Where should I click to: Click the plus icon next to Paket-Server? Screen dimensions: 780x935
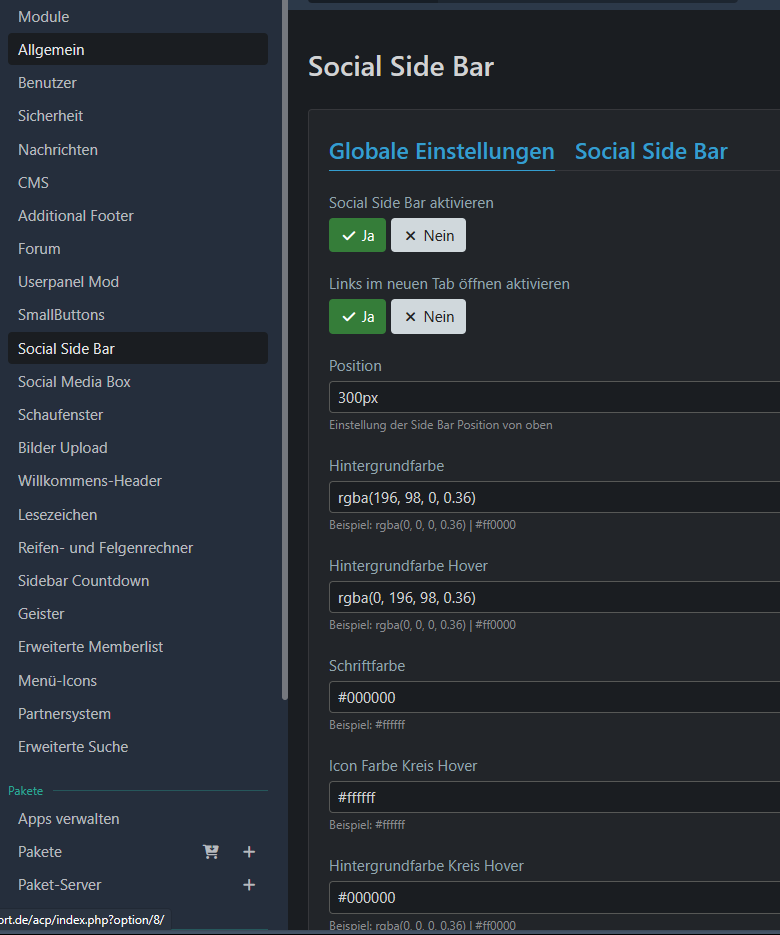[249, 885]
